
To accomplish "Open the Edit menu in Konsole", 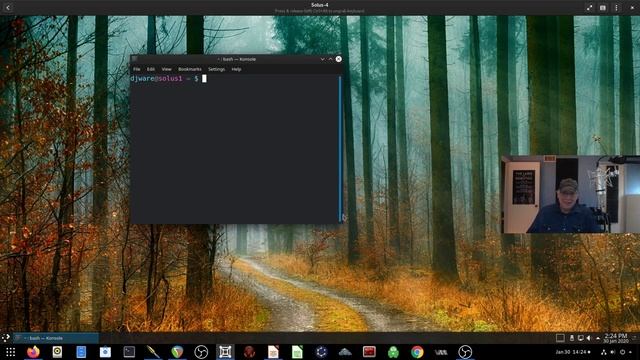I will pos(151,69).
